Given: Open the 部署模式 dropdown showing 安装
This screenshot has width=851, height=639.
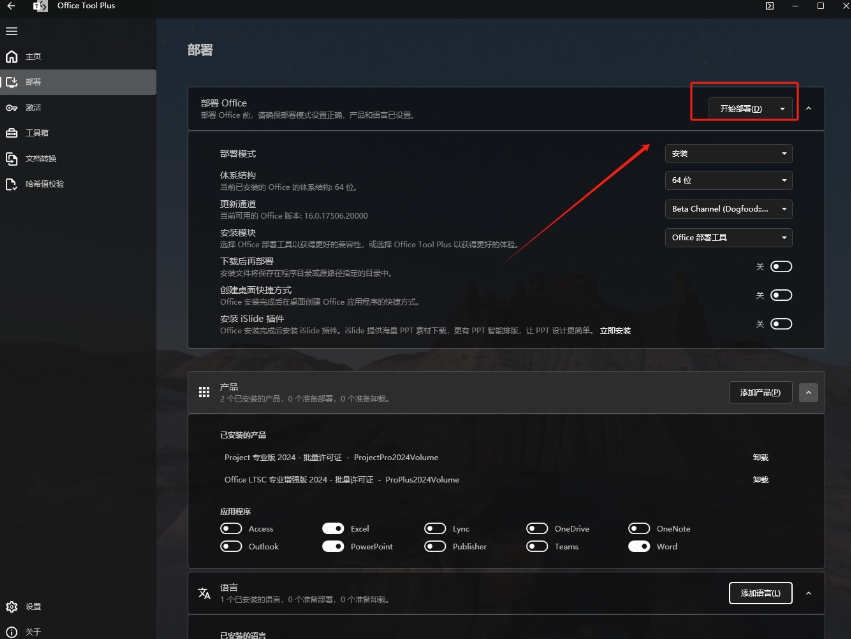Looking at the screenshot, I should pos(728,154).
